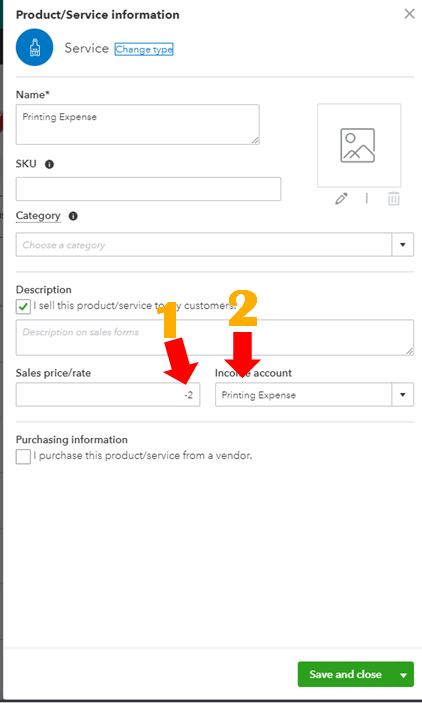Expand the Income account dropdown arrow
The image size is (422, 703).
click(x=403, y=395)
